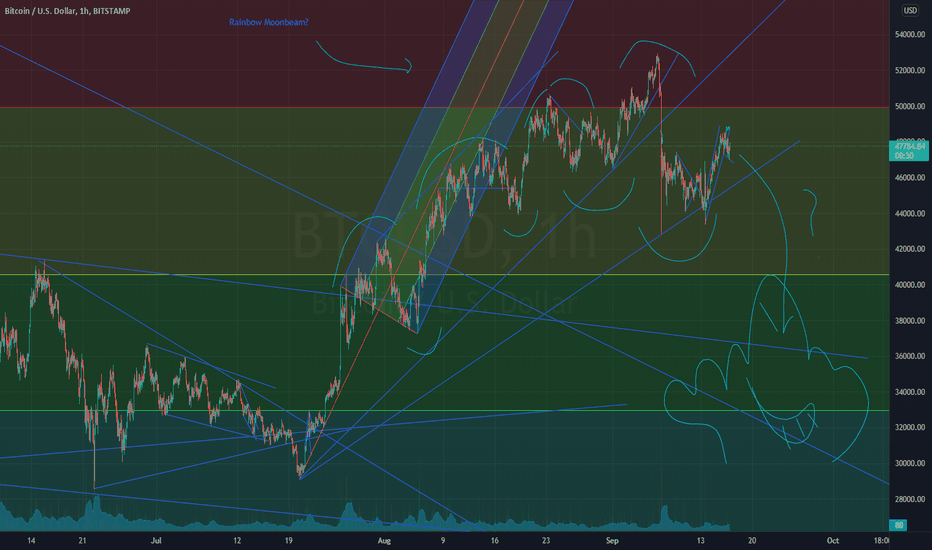The height and width of the screenshot is (550, 932).
Task: Click the 28000.00 price axis label
Action: click(909, 499)
